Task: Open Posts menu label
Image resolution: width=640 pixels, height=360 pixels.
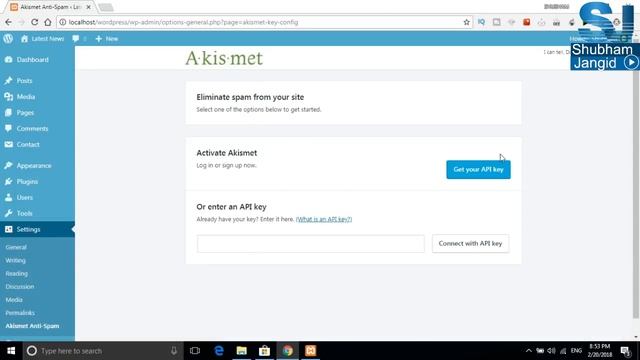Action: pos(24,81)
